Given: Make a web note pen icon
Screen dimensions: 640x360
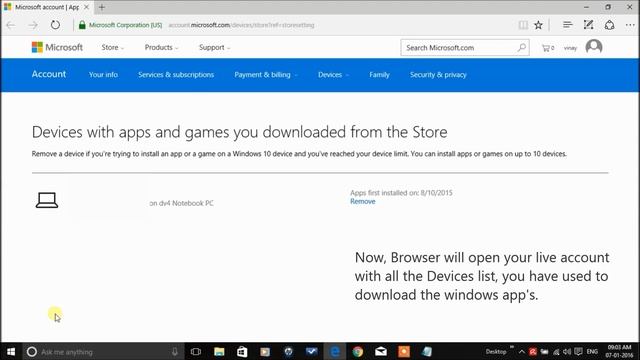Looking at the screenshot, I should (x=588, y=25).
